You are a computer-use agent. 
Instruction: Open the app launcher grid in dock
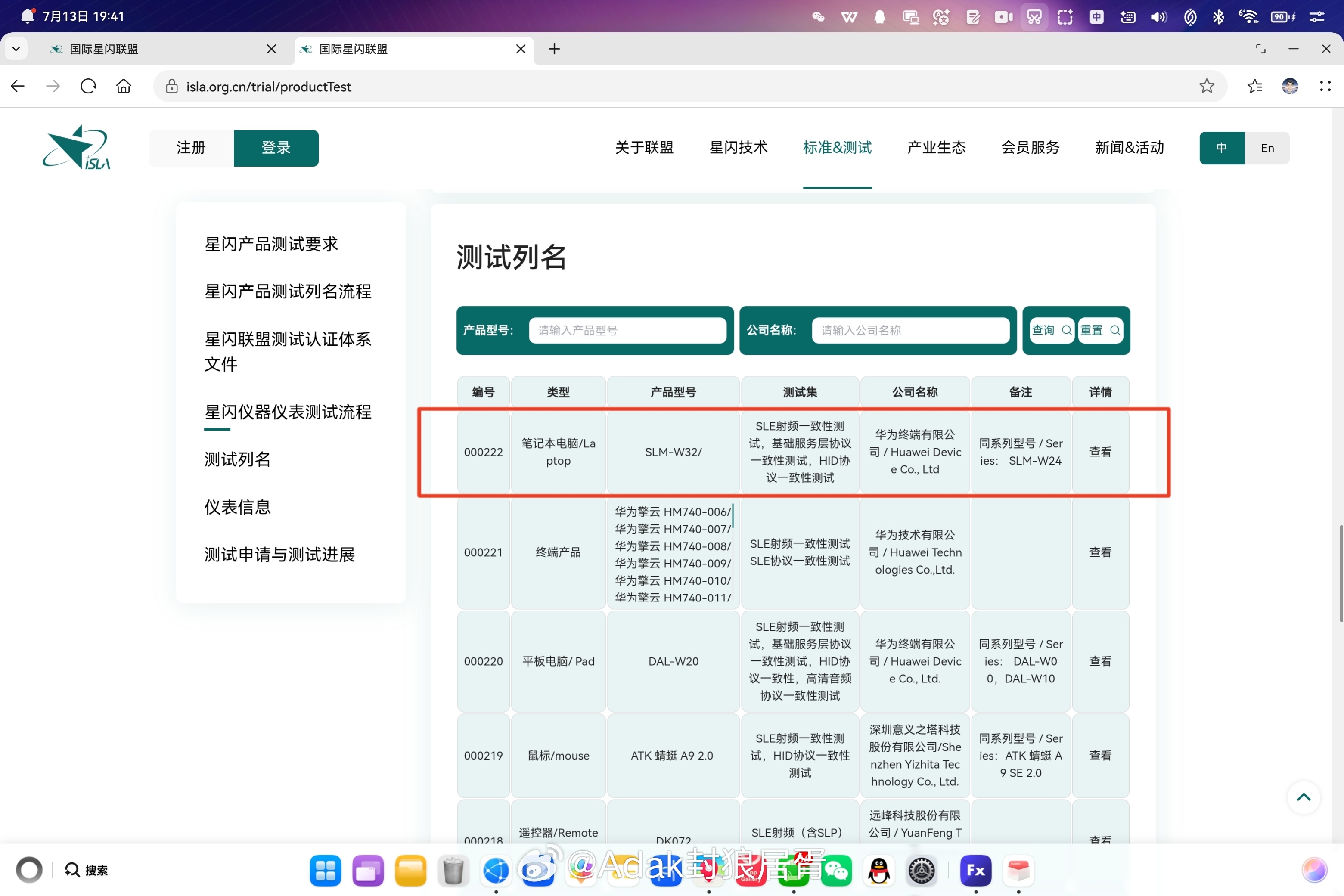pos(325,870)
